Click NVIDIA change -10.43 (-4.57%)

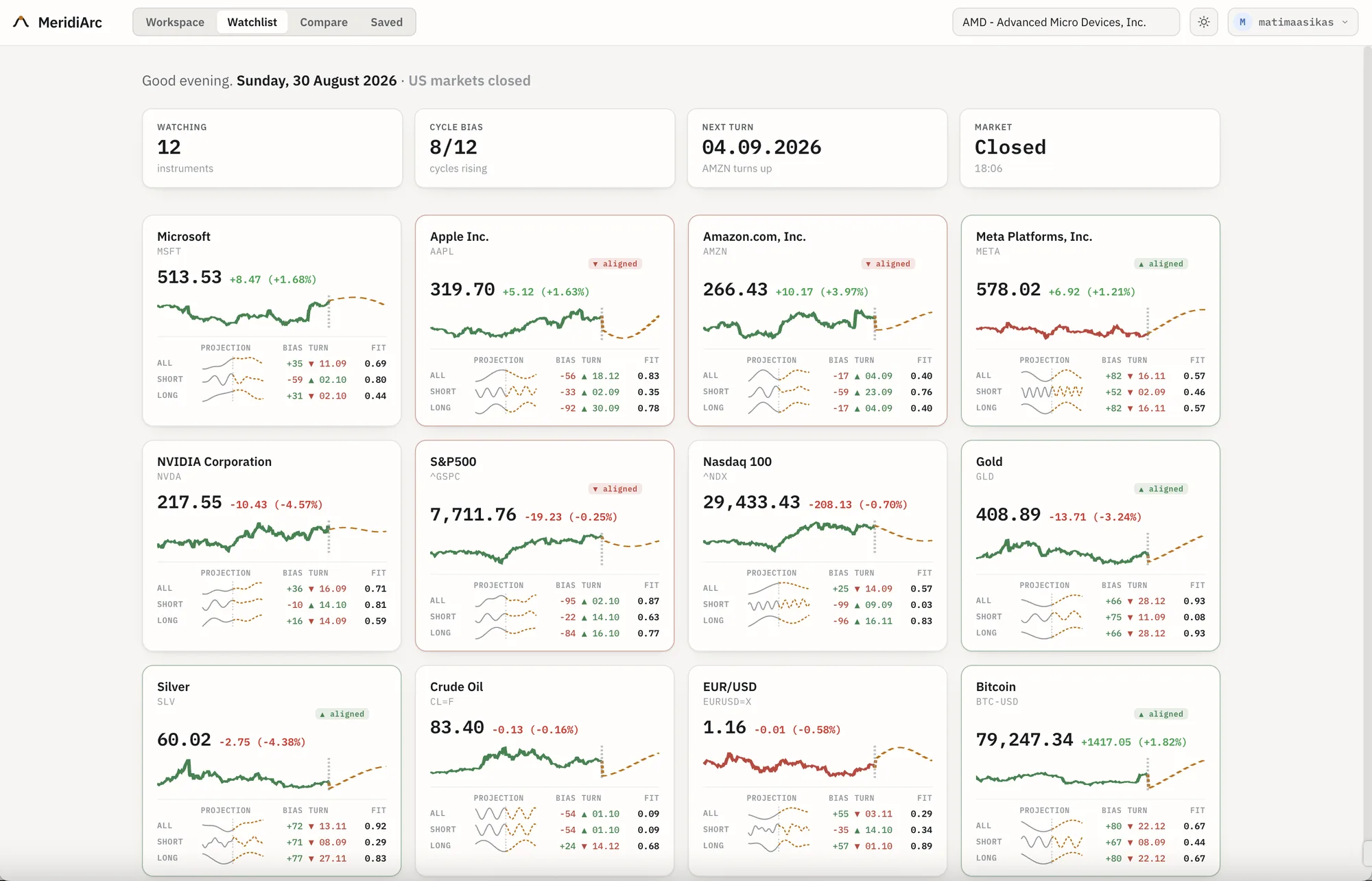click(x=276, y=505)
